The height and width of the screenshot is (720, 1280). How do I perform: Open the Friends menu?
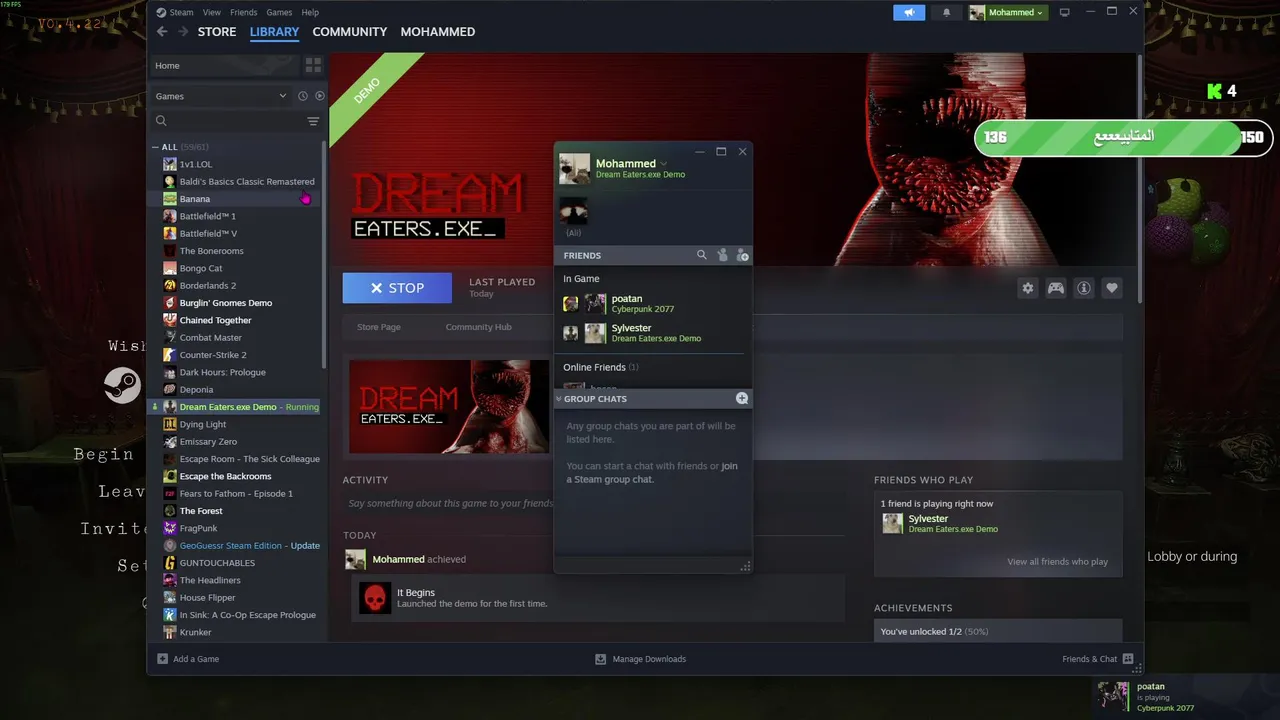[243, 12]
